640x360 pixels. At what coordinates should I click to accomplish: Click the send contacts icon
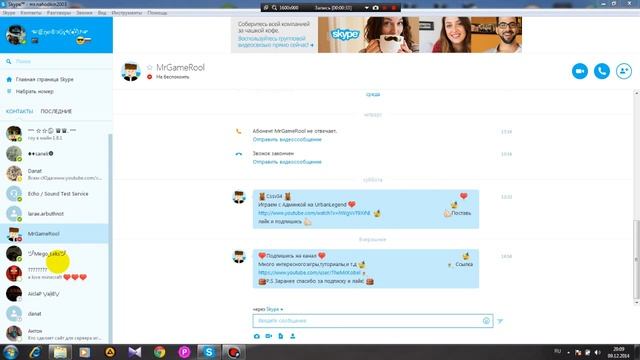[x=293, y=336]
